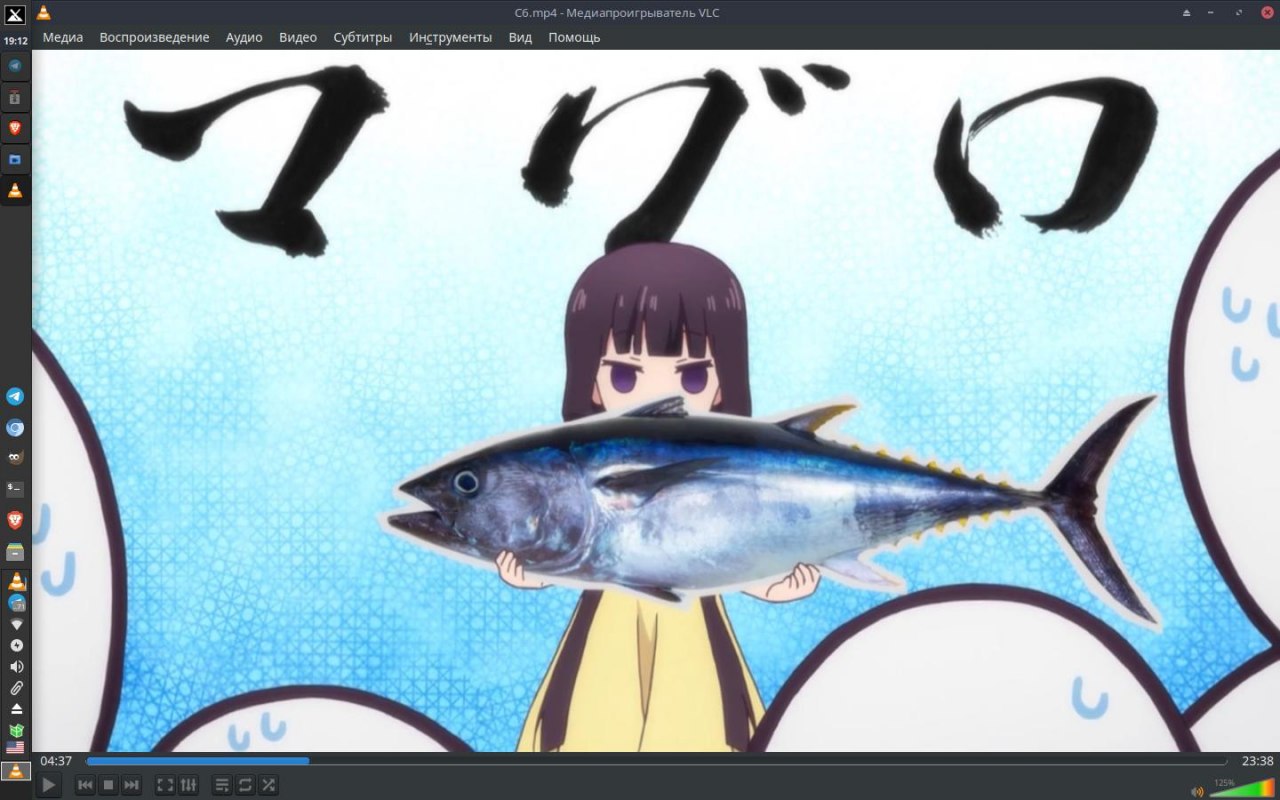Click the video frame showing the tuna
This screenshot has width=1280, height=800.
click(x=656, y=401)
